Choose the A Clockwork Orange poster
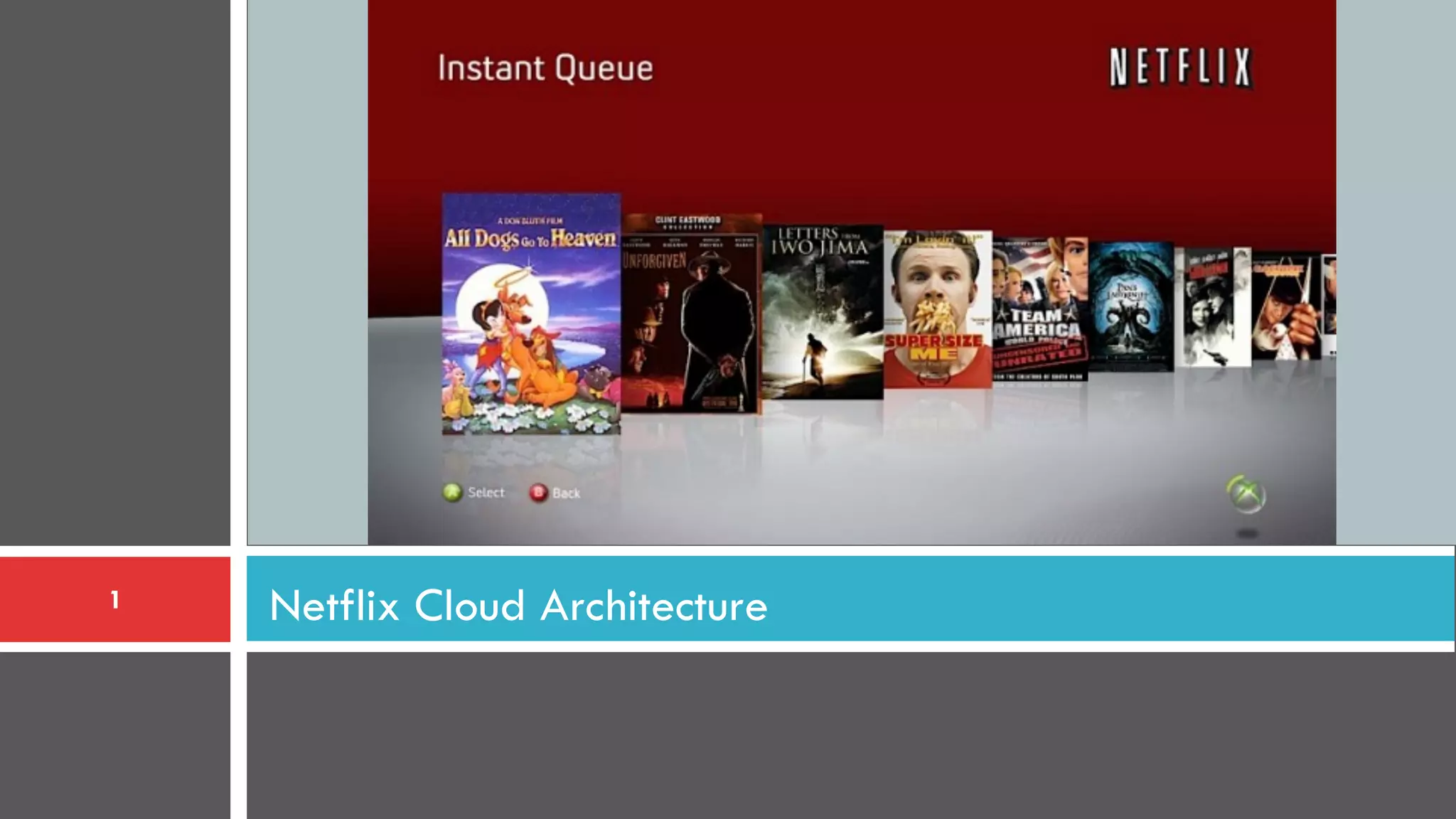 pos(1285,307)
